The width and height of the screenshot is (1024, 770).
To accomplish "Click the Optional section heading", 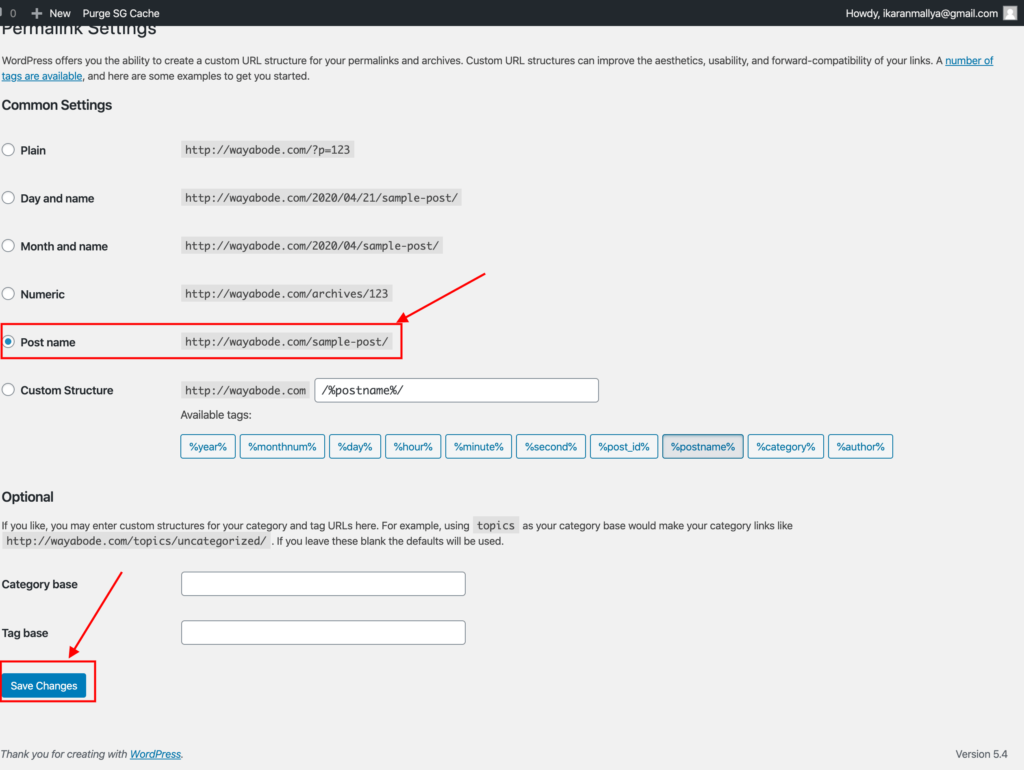I will (x=27, y=497).
